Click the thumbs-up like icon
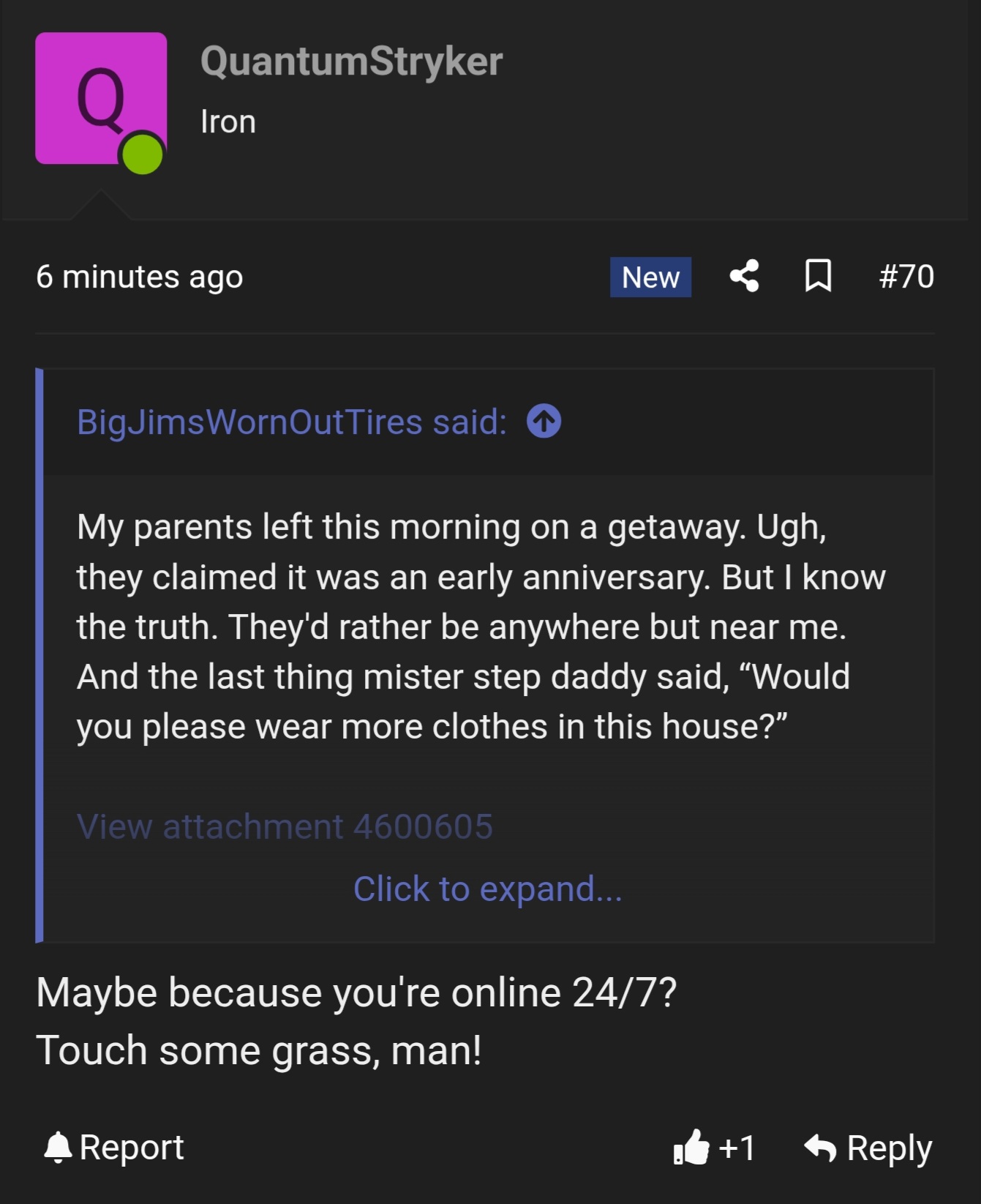This screenshot has width=981, height=1204. pyautogui.click(x=691, y=1147)
